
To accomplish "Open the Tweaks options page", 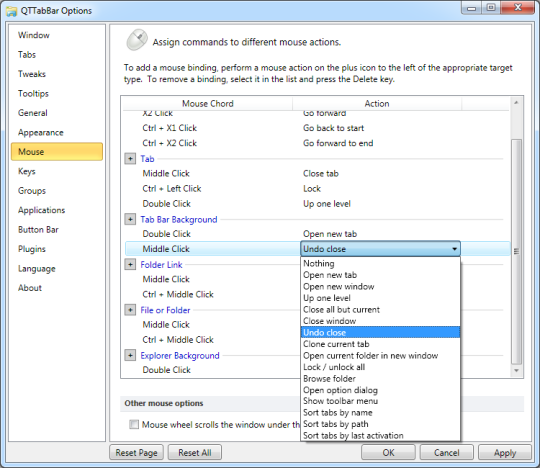I will (x=57, y=74).
